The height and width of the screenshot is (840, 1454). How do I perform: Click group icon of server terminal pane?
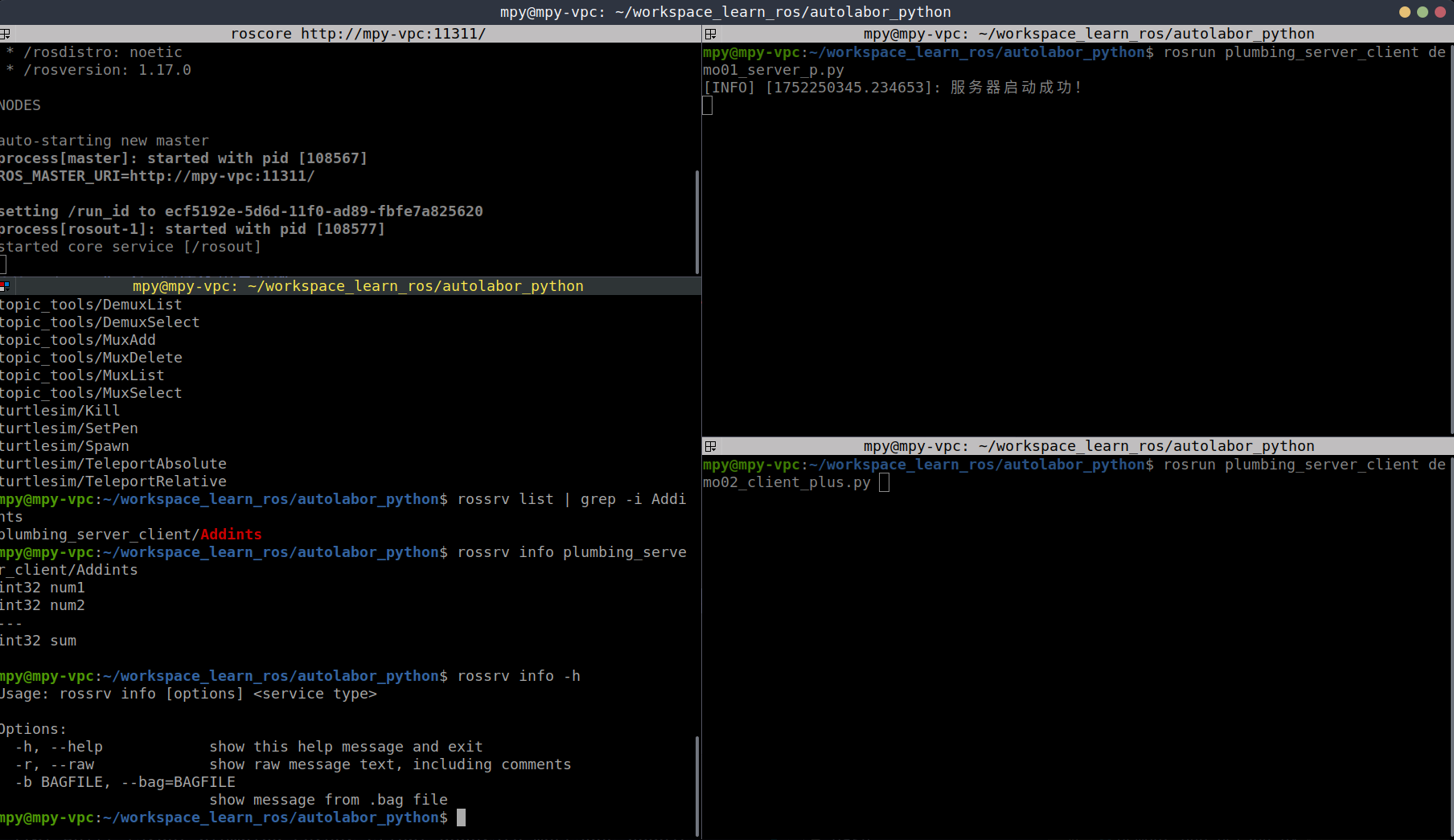tap(710, 34)
